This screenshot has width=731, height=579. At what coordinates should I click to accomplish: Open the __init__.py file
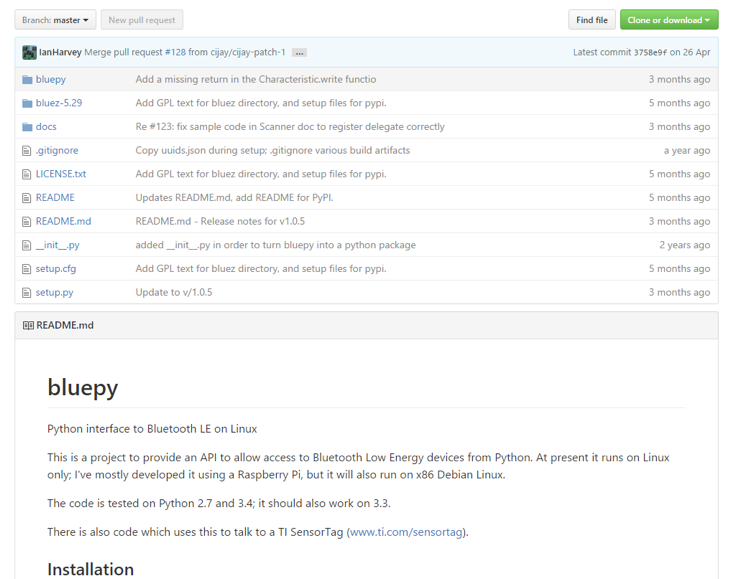[57, 245]
